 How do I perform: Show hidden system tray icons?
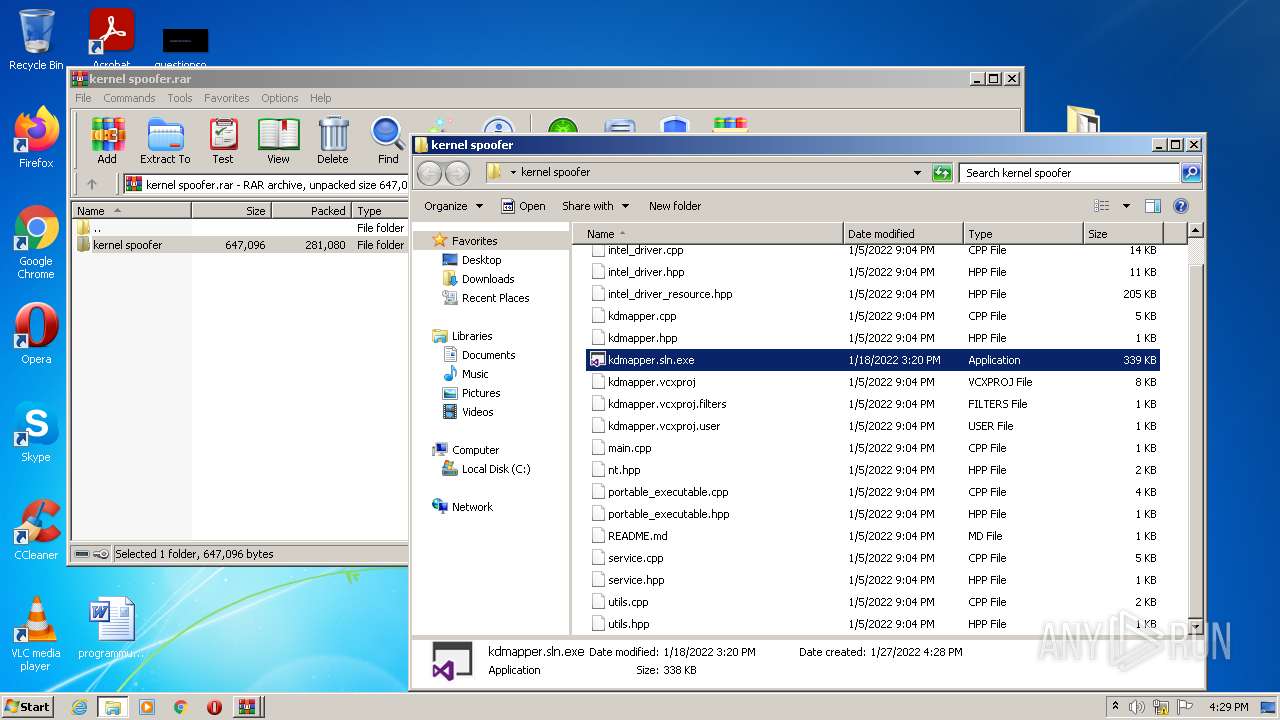(x=1115, y=707)
